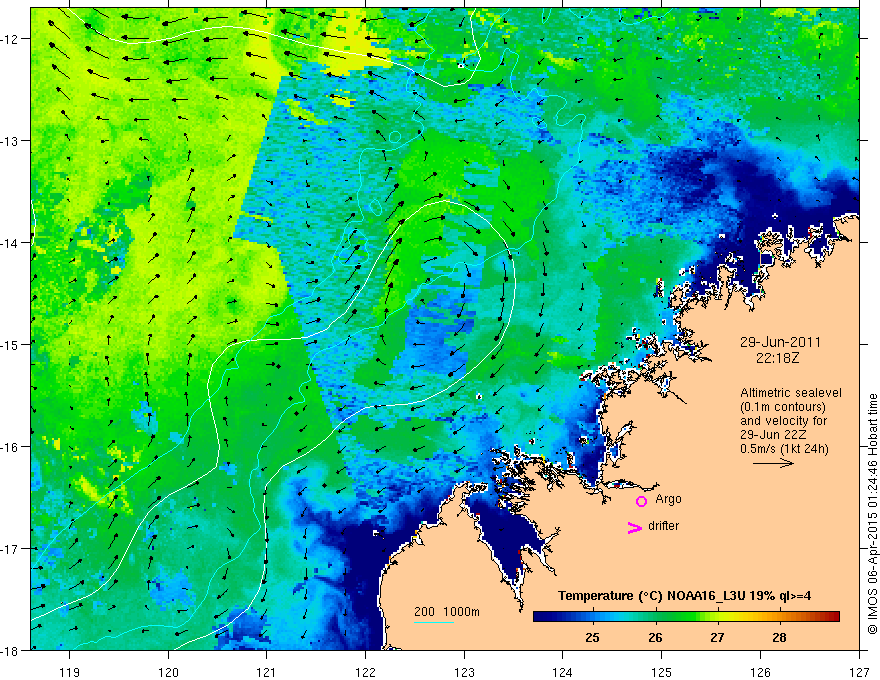The image size is (880, 680).
Task: Click the "22:18Z" time label
Action: pyautogui.click(x=777, y=358)
